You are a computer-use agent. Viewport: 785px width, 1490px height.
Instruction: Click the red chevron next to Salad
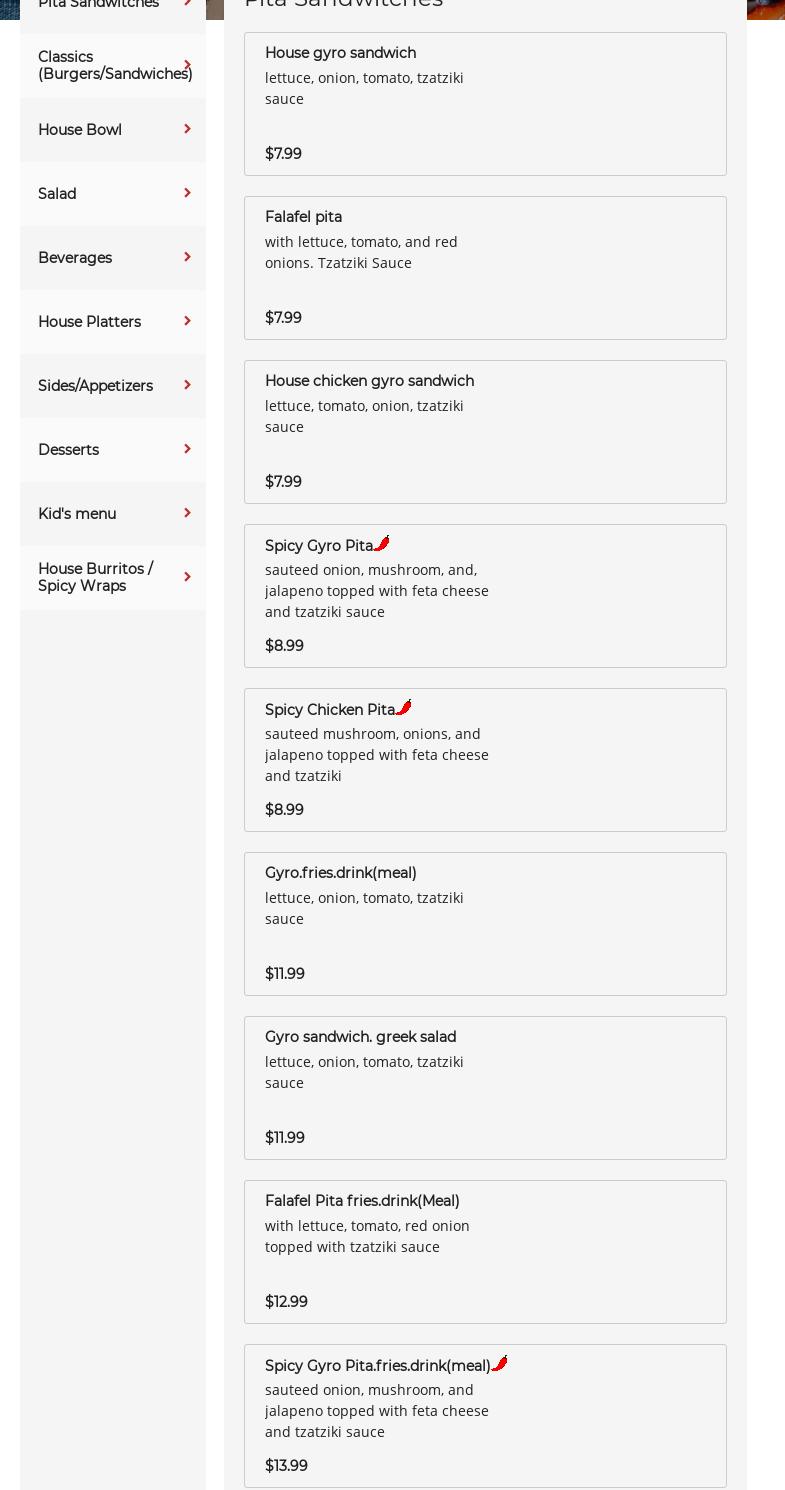[x=187, y=193]
